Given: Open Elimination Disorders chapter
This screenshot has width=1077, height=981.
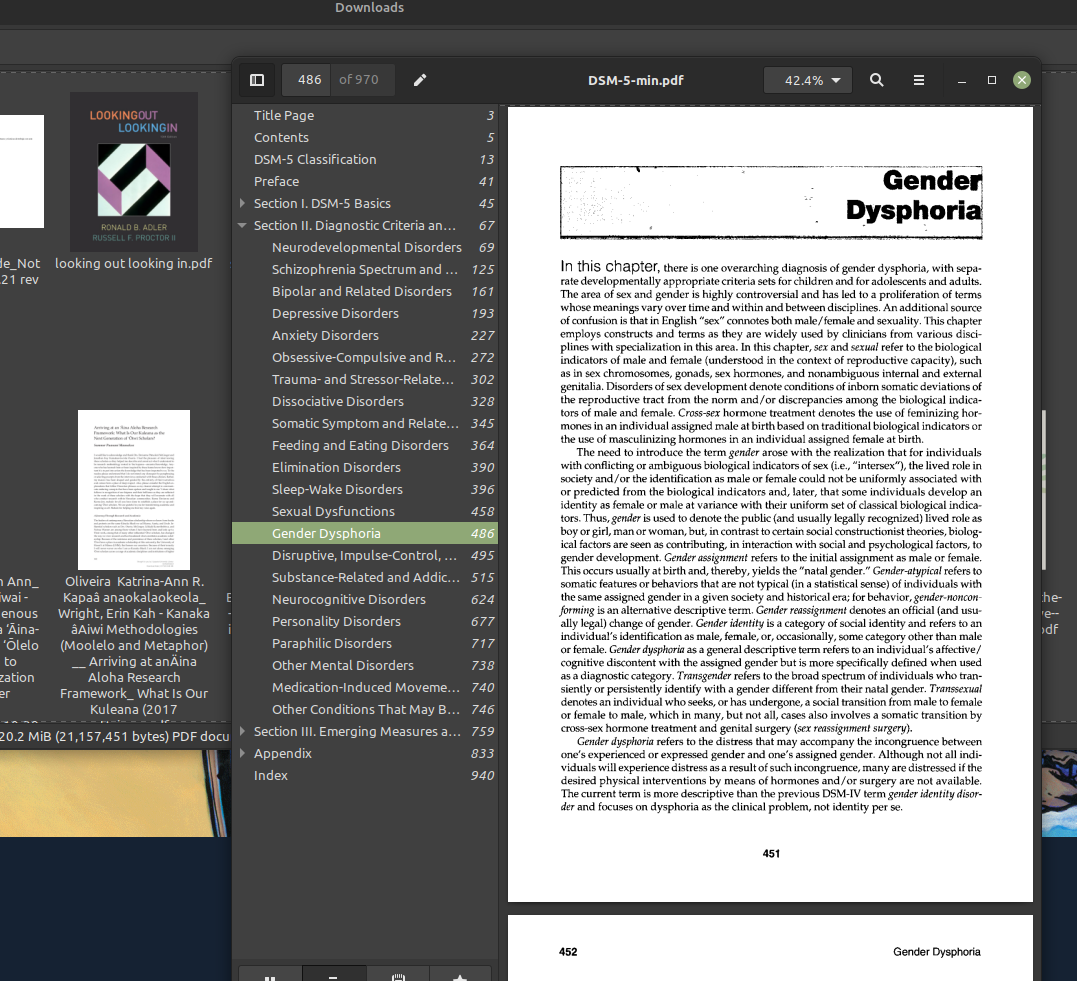Looking at the screenshot, I should click(x=365, y=467).
